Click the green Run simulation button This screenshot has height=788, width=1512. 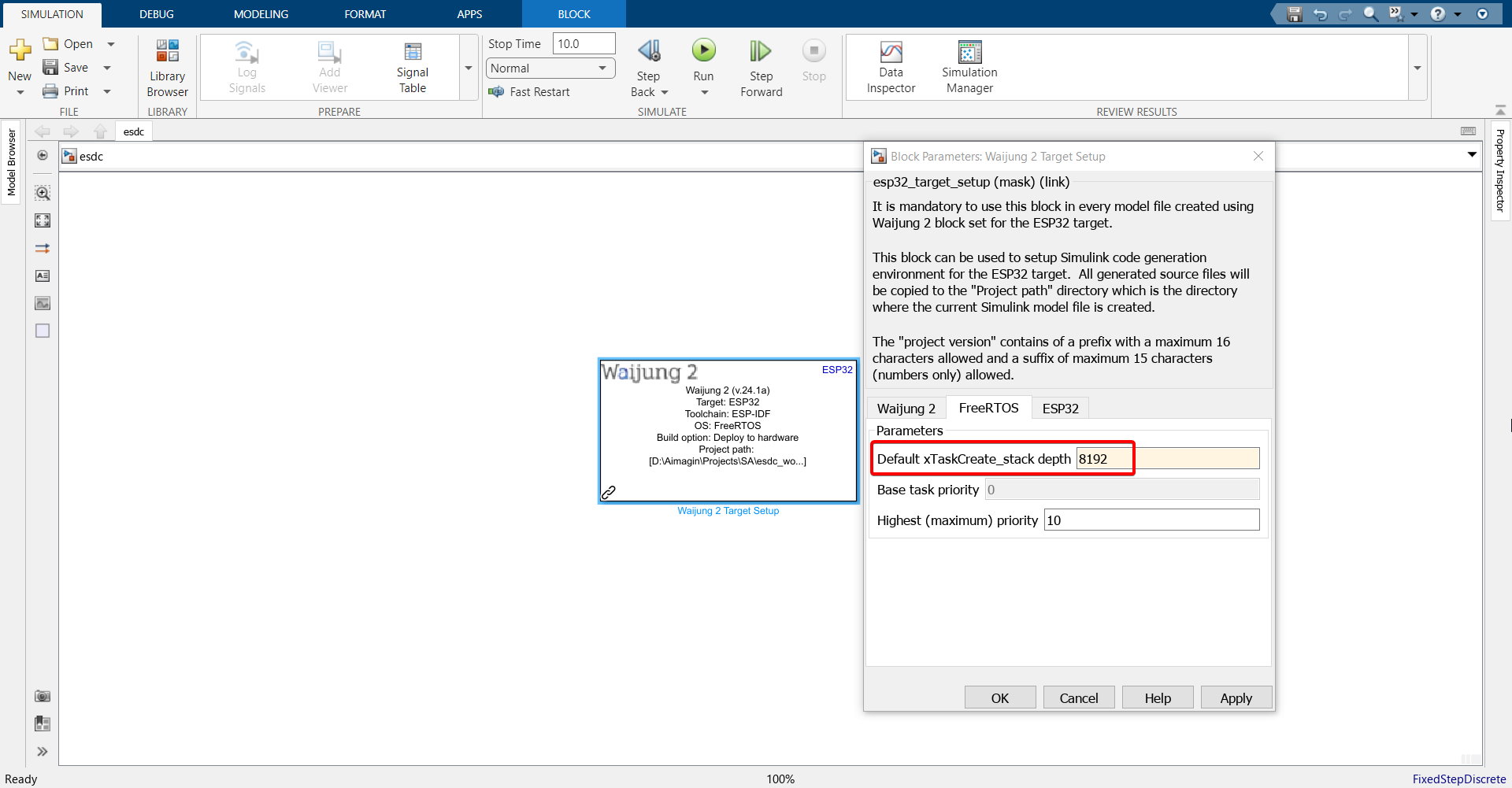pos(703,51)
